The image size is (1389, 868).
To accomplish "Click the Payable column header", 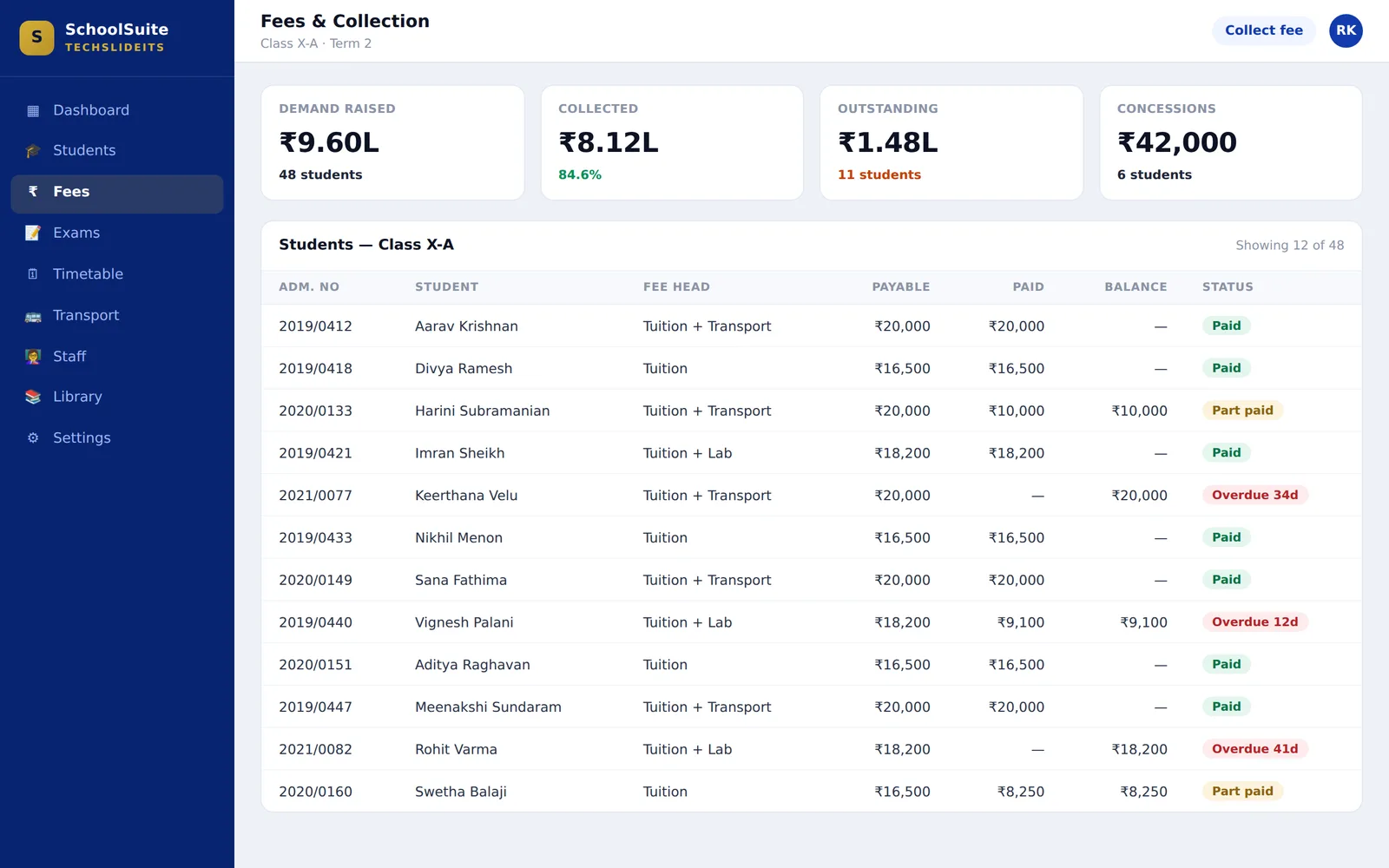I will point(900,287).
